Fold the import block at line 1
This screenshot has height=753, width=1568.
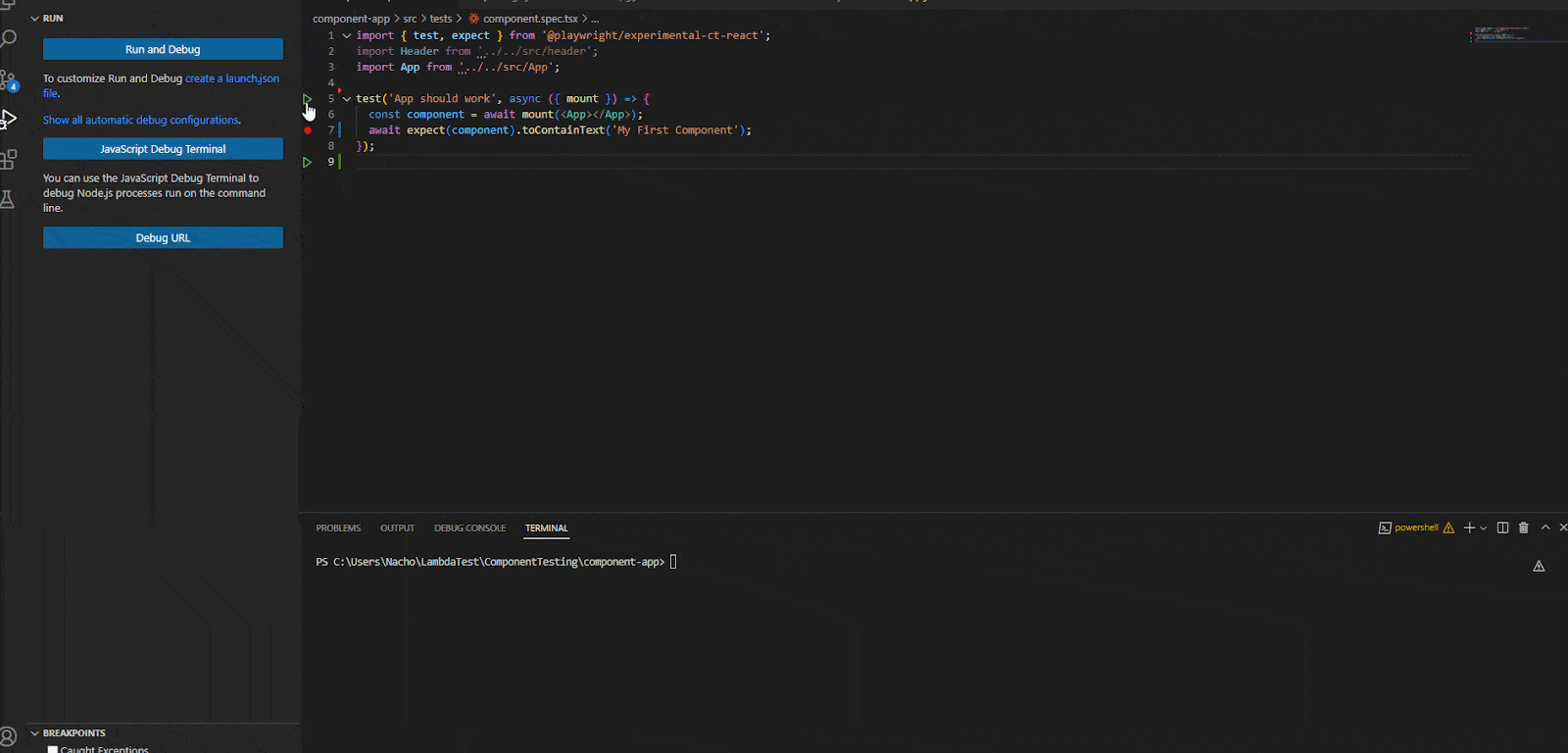347,35
